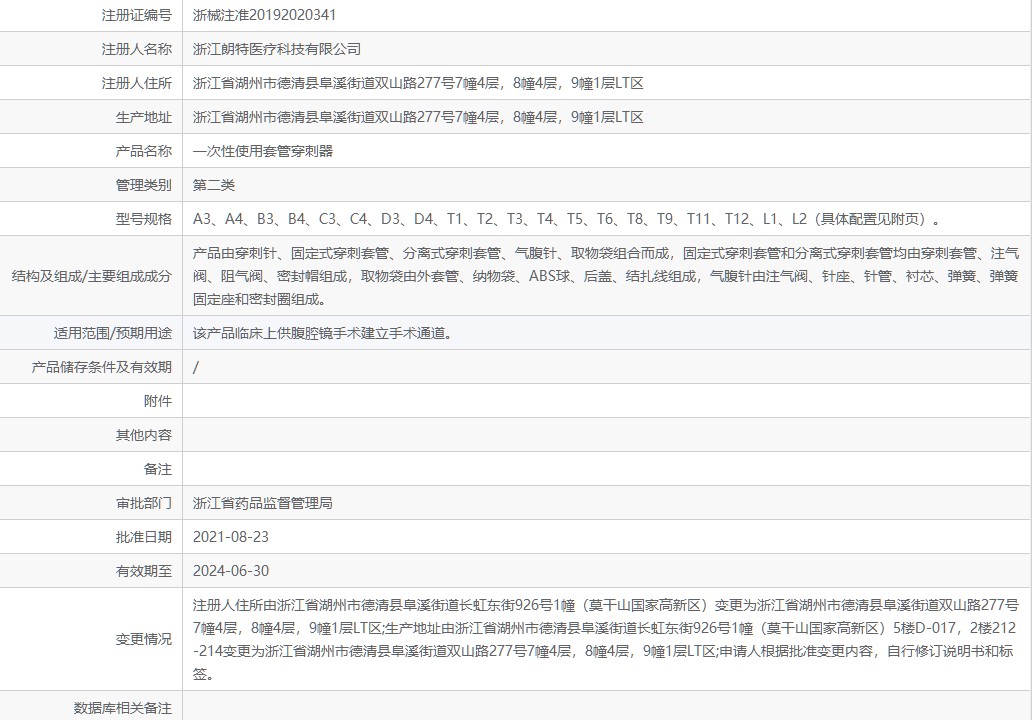Click the 注册人住所 label
The height and width of the screenshot is (720, 1033).
[136, 84]
